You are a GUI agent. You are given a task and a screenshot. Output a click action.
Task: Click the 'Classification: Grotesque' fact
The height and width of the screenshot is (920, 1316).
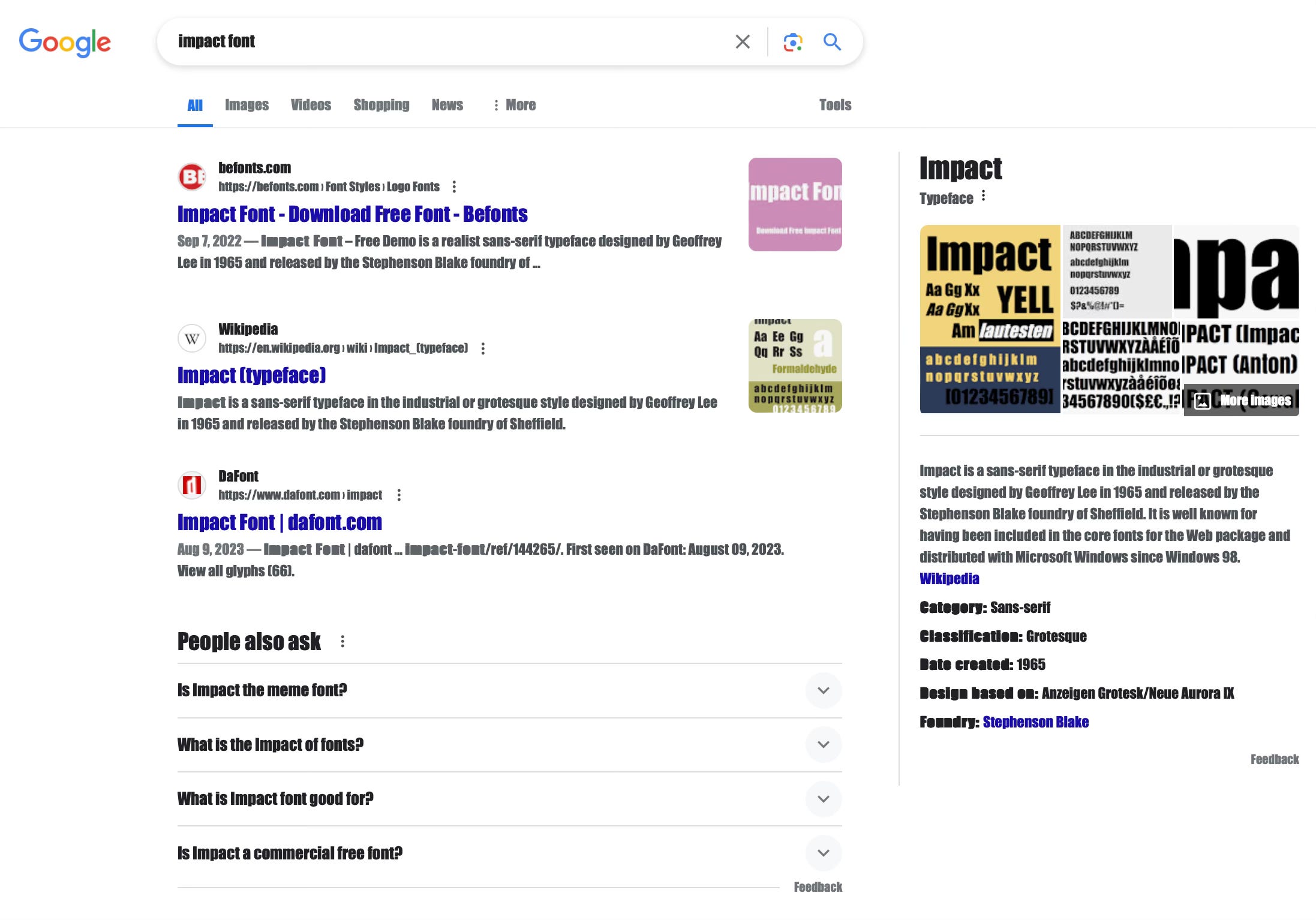click(x=1003, y=636)
